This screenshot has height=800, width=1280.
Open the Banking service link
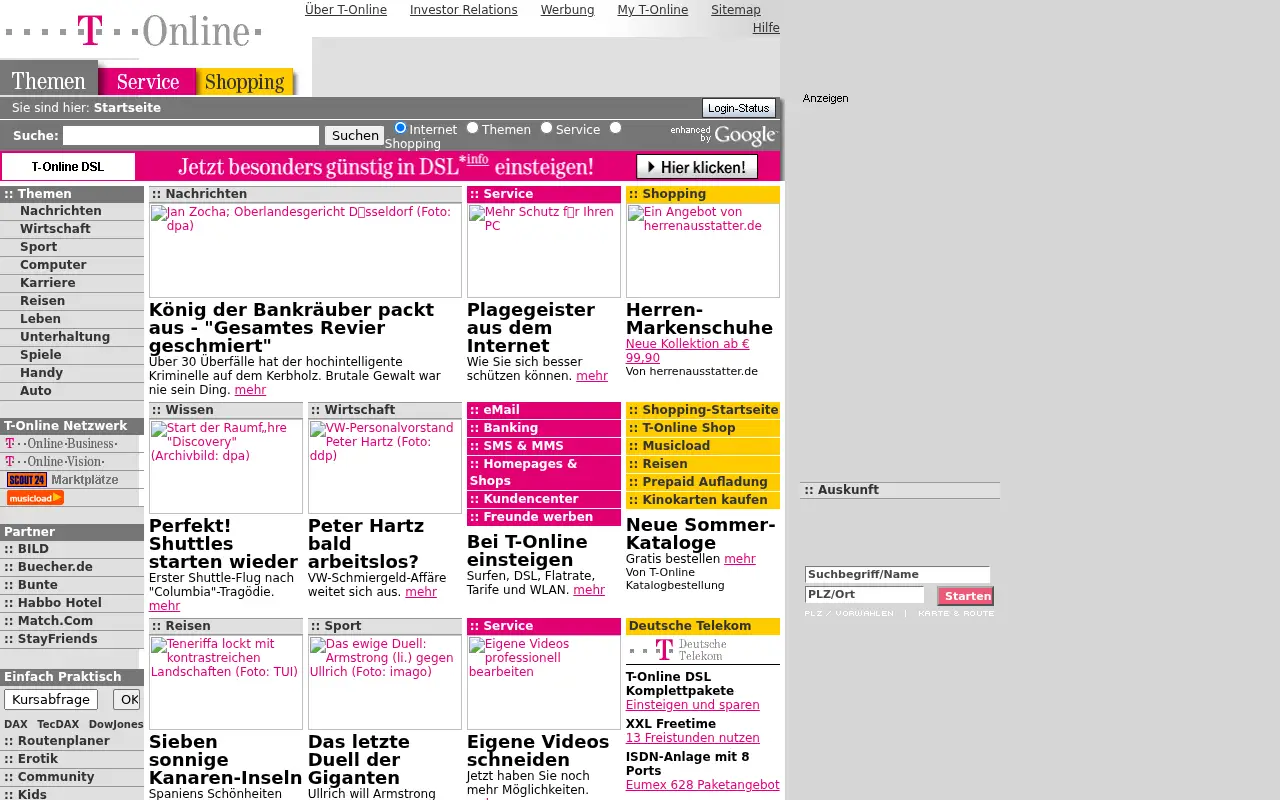pos(511,428)
